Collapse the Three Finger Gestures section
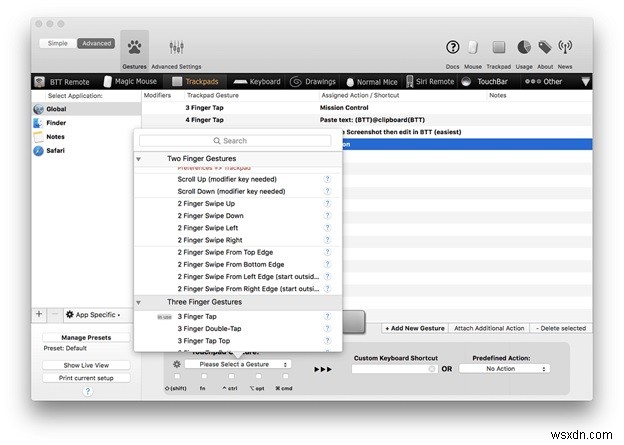 coord(138,303)
